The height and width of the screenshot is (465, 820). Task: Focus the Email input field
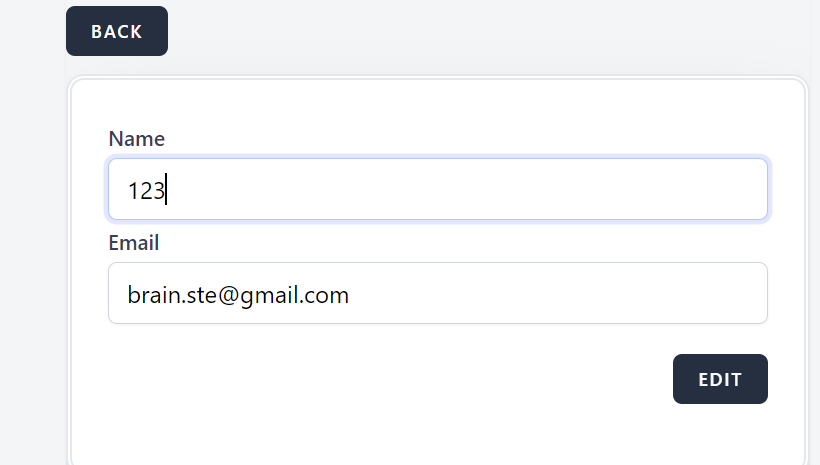437,293
